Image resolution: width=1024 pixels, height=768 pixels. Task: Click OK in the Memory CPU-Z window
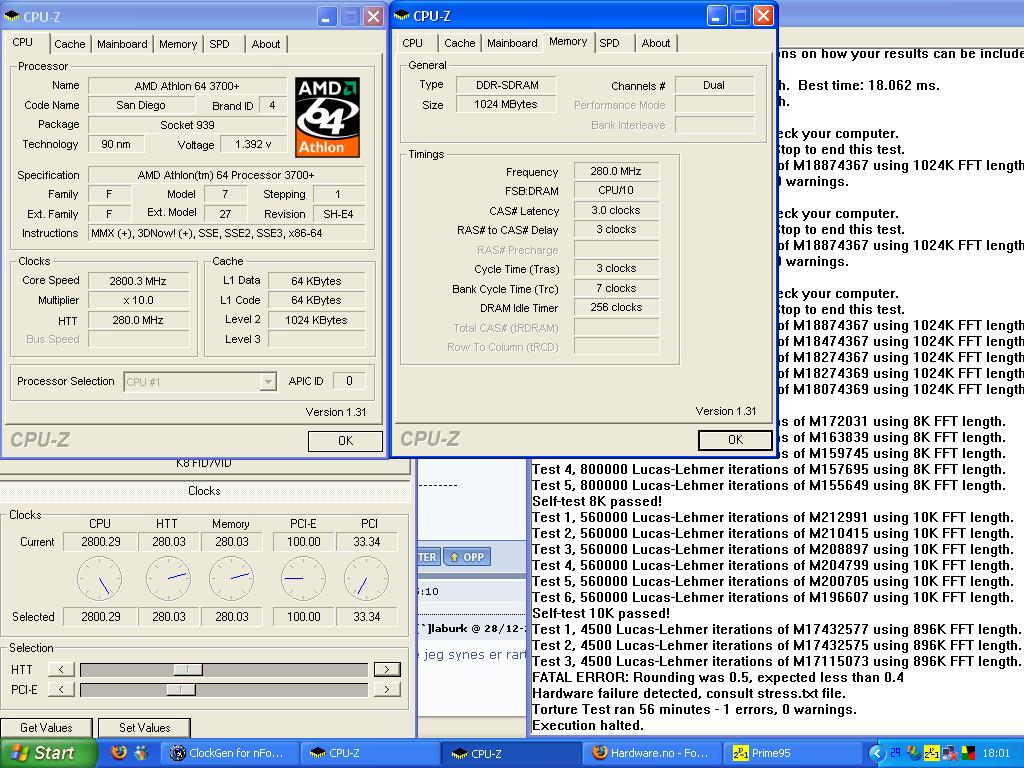[x=735, y=440]
